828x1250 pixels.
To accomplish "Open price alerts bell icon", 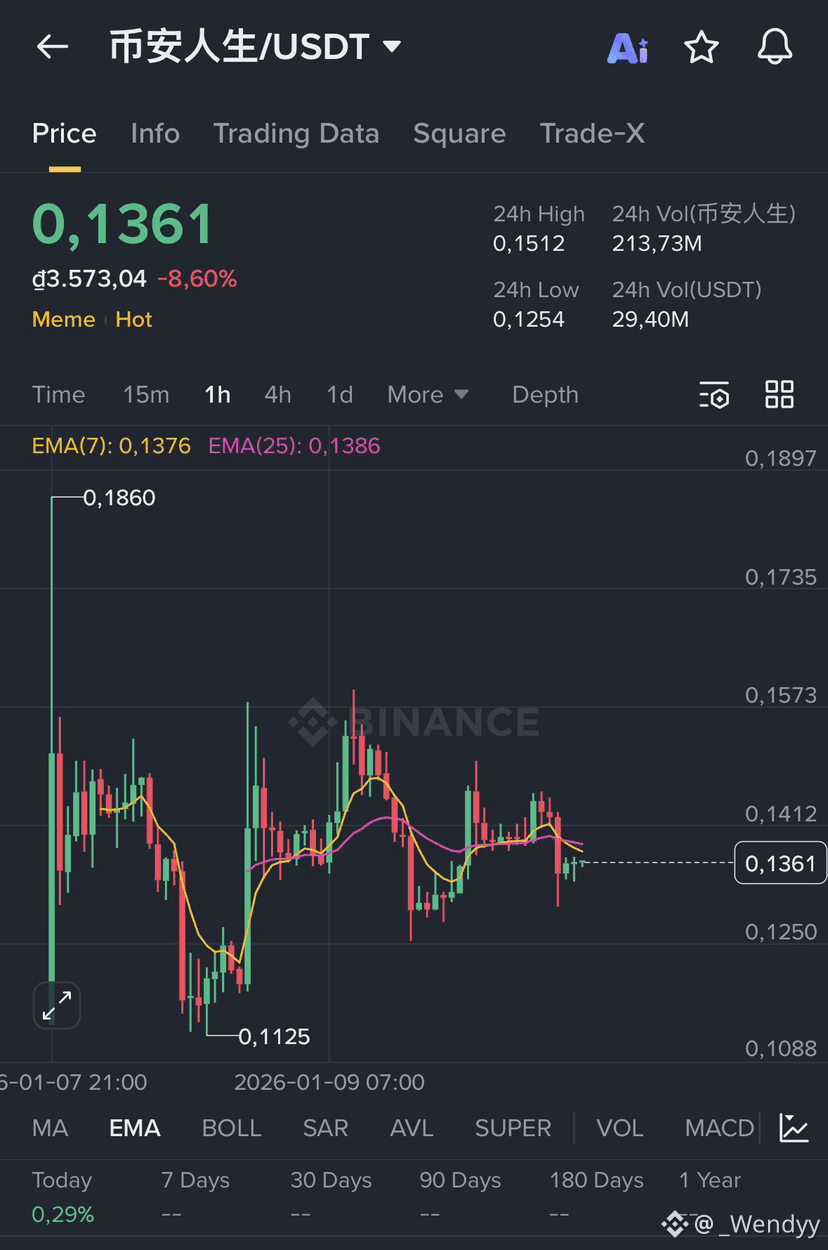I will click(x=775, y=47).
